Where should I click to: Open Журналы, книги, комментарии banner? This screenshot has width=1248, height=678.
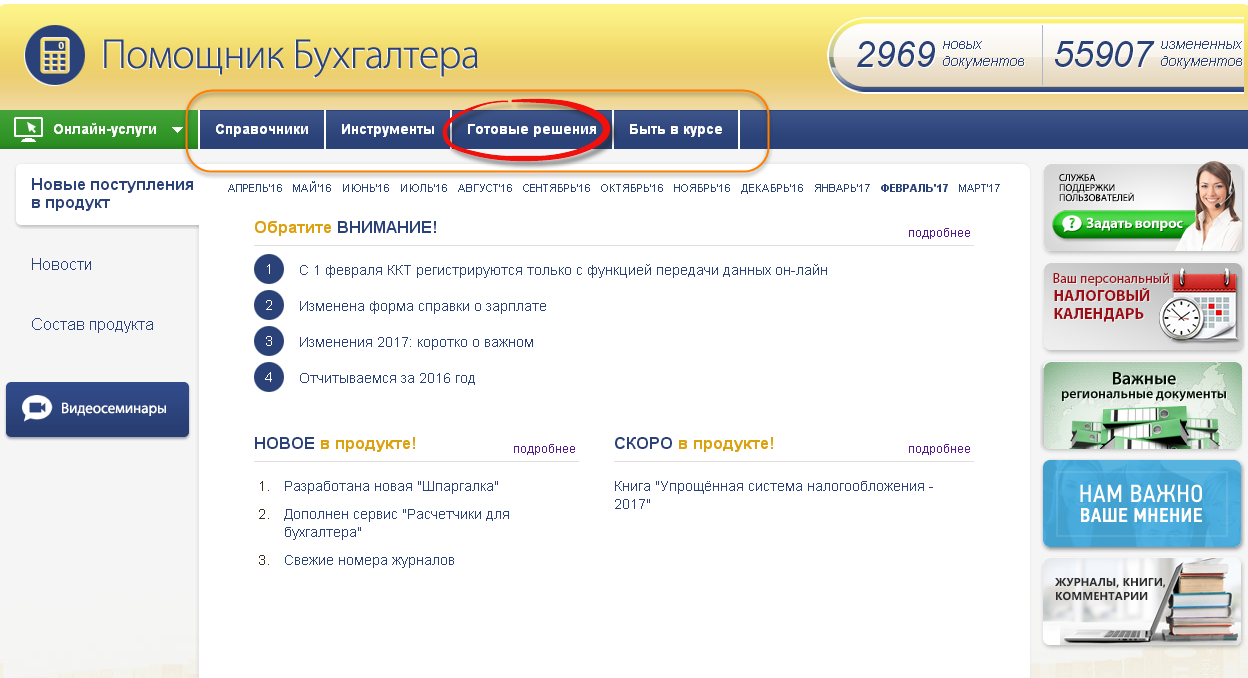point(1143,601)
